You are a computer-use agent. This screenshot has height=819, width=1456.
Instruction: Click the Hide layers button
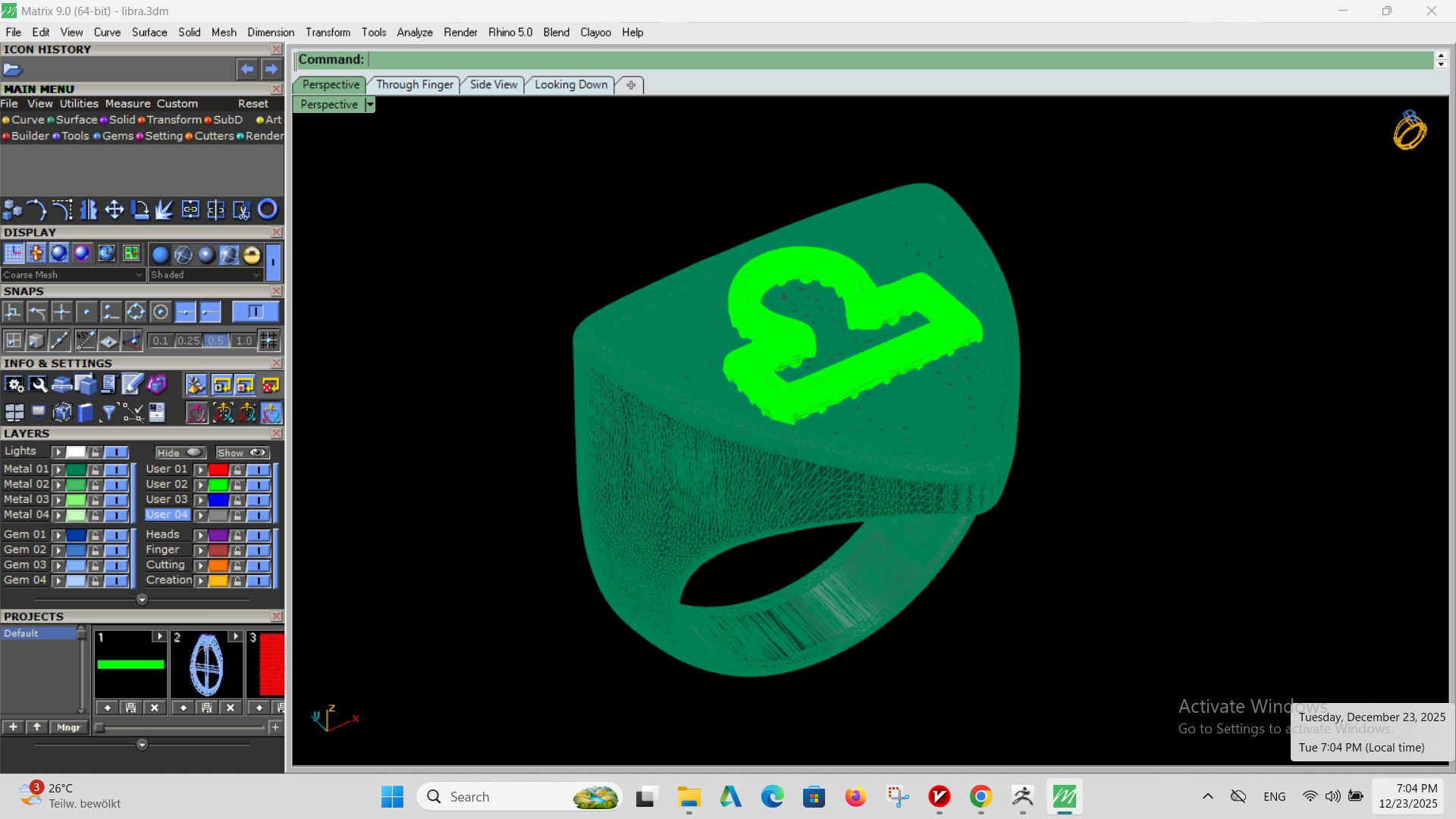coord(180,453)
